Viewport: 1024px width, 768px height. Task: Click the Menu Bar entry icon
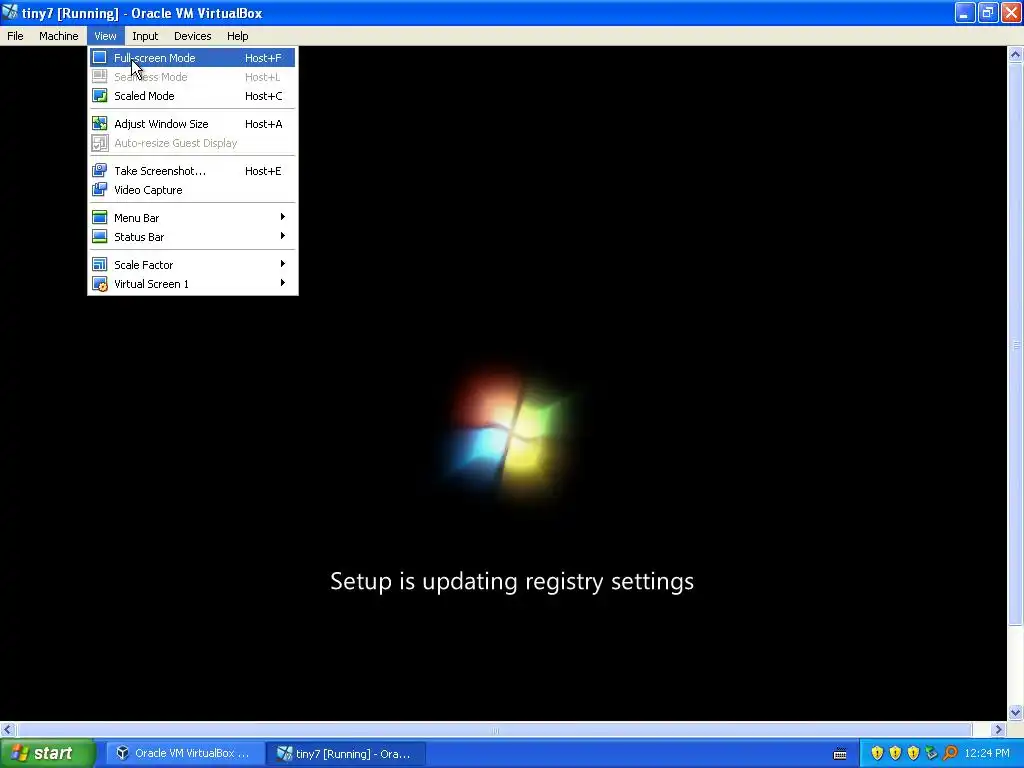point(99,217)
